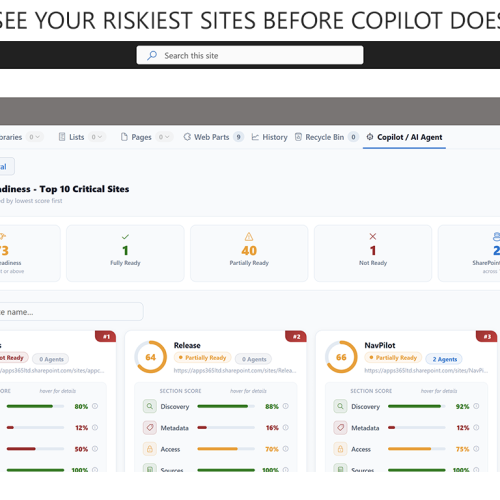Viewport: 500px width, 500px height.
Task: Click NavPilot Metadata tag icon
Action: [340, 428]
